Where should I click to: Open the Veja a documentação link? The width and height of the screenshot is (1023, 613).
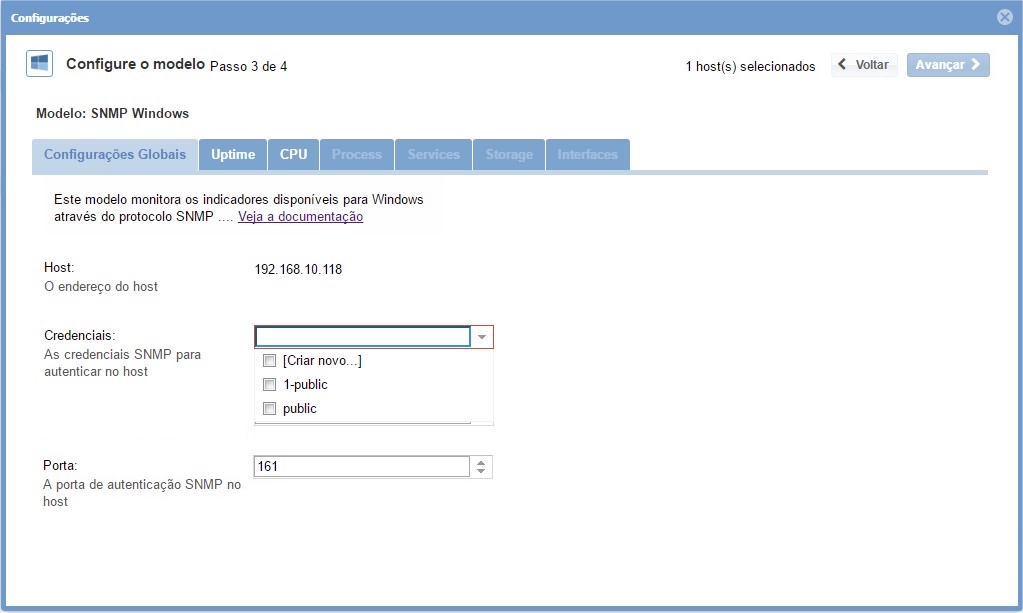pyautogui.click(x=300, y=217)
